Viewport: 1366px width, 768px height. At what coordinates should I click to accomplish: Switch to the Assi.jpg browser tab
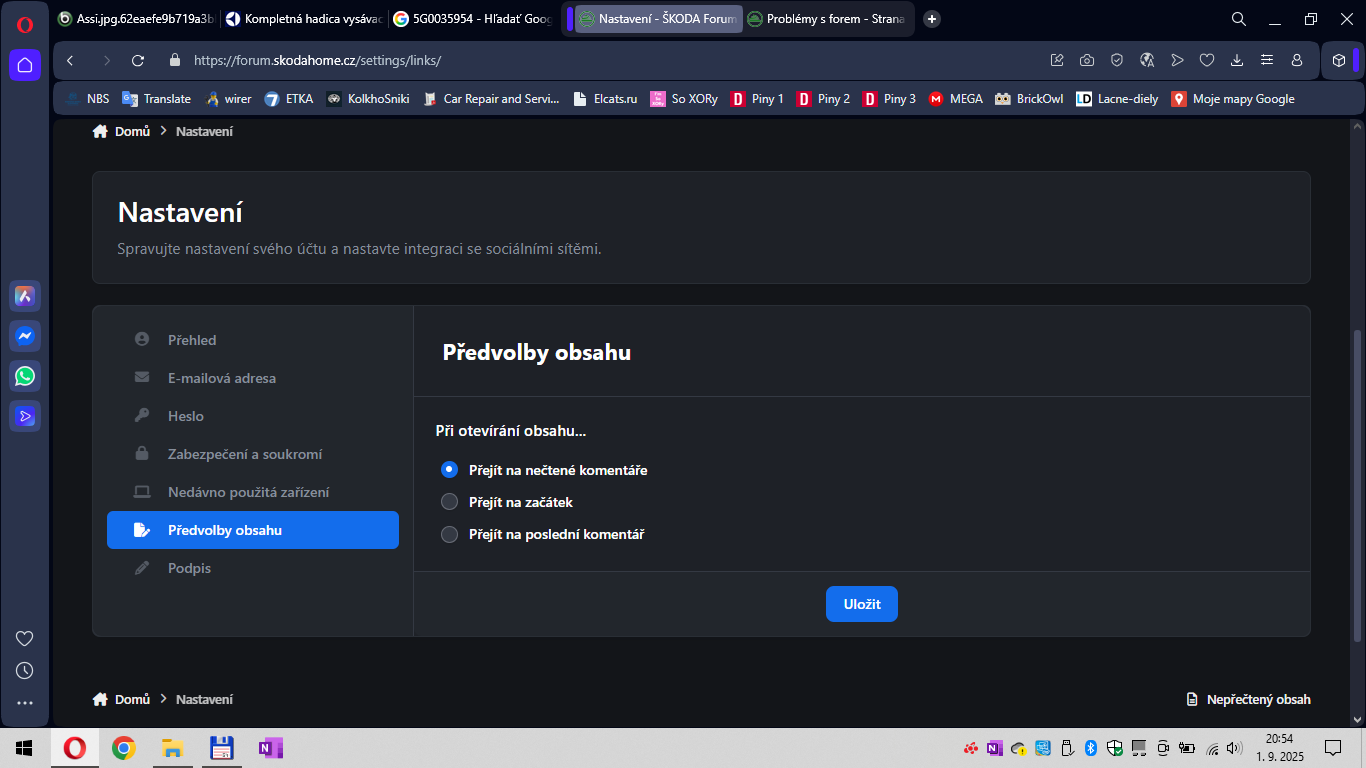pyautogui.click(x=136, y=19)
